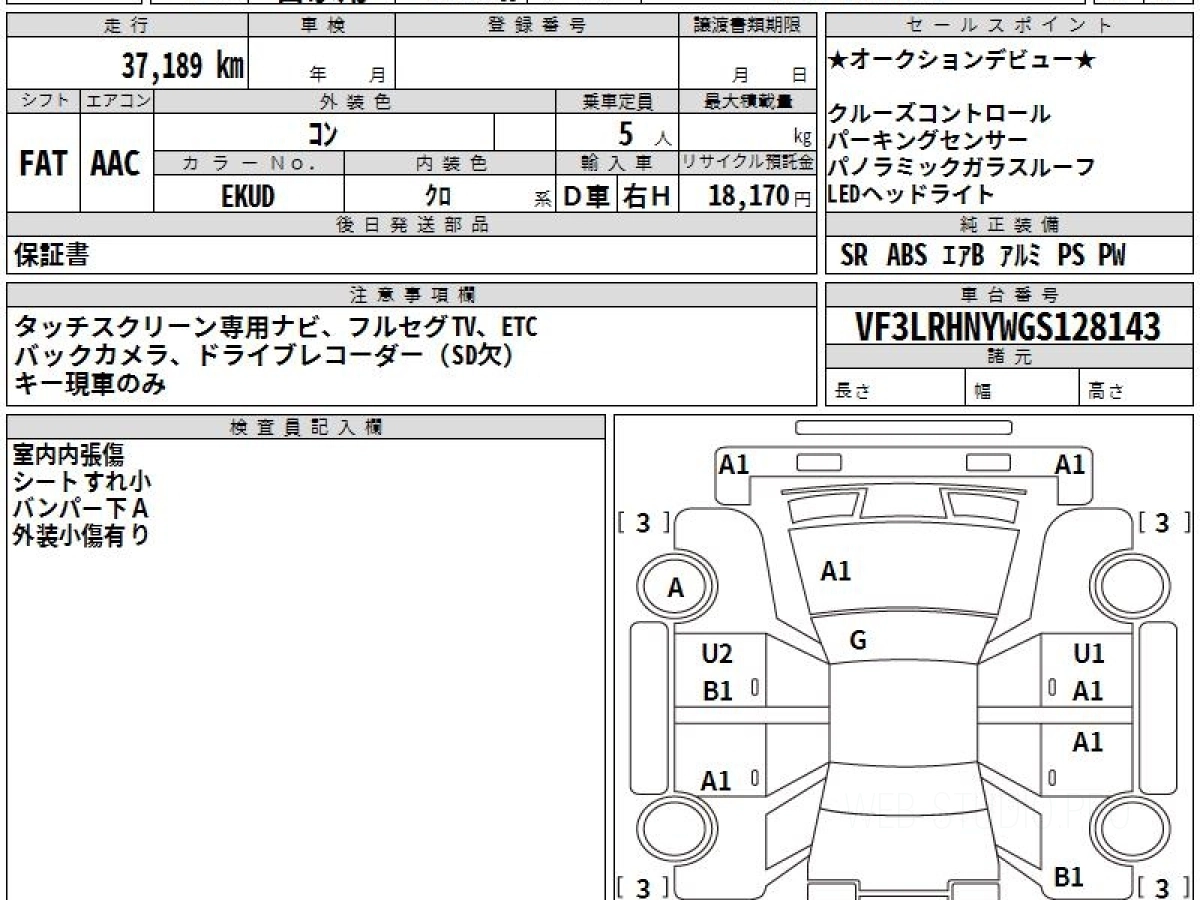Click the 高さ dimension cell
Screen dimensions: 1200x900
1136,387
